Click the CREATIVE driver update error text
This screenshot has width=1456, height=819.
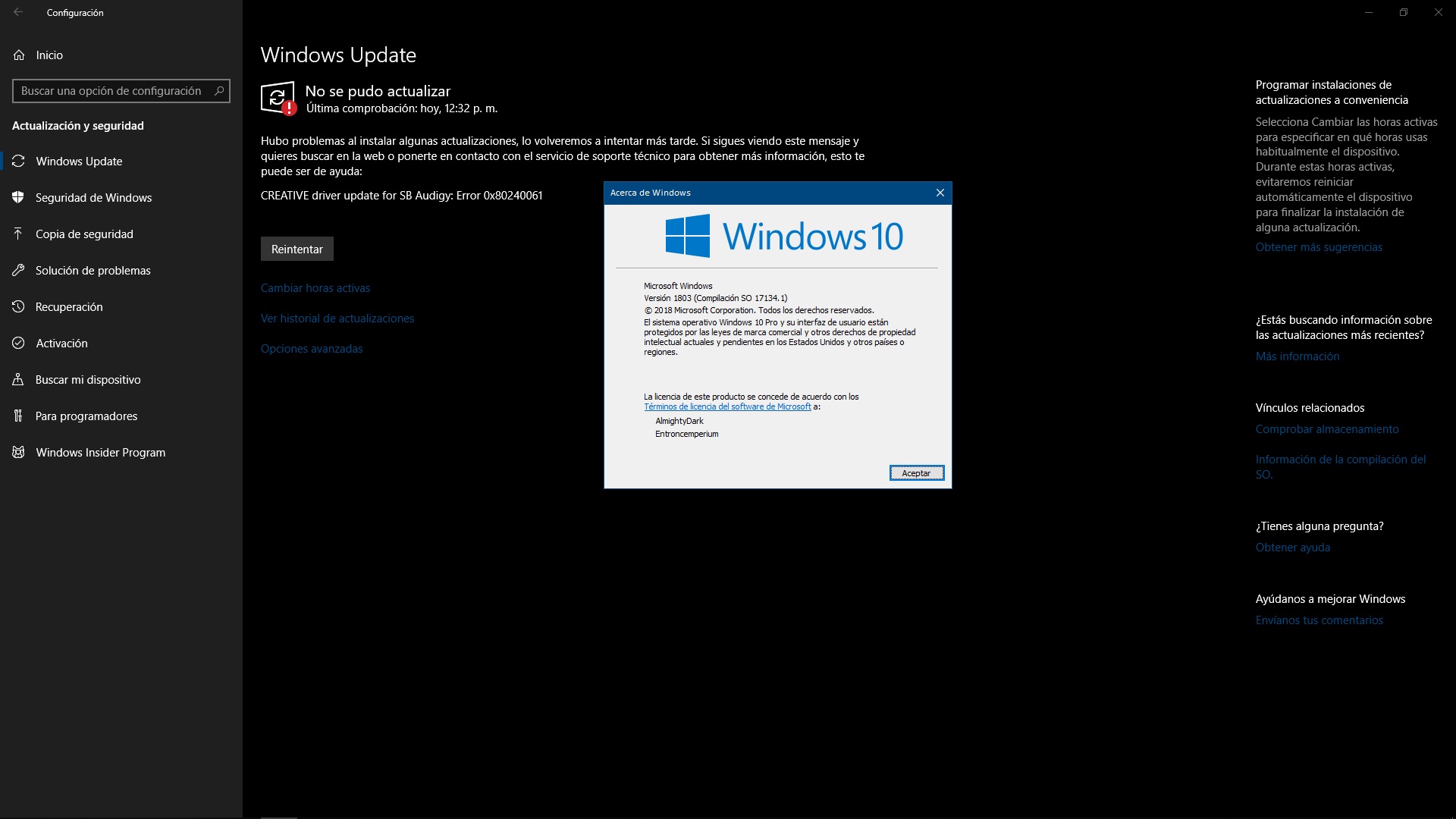[402, 196]
